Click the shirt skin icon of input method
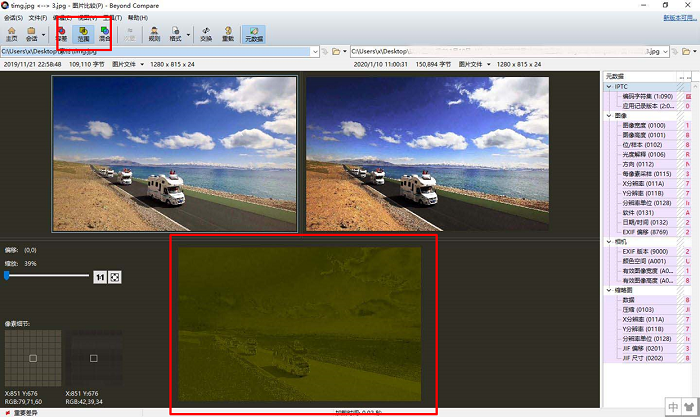The width and height of the screenshot is (700, 417). (x=689, y=407)
